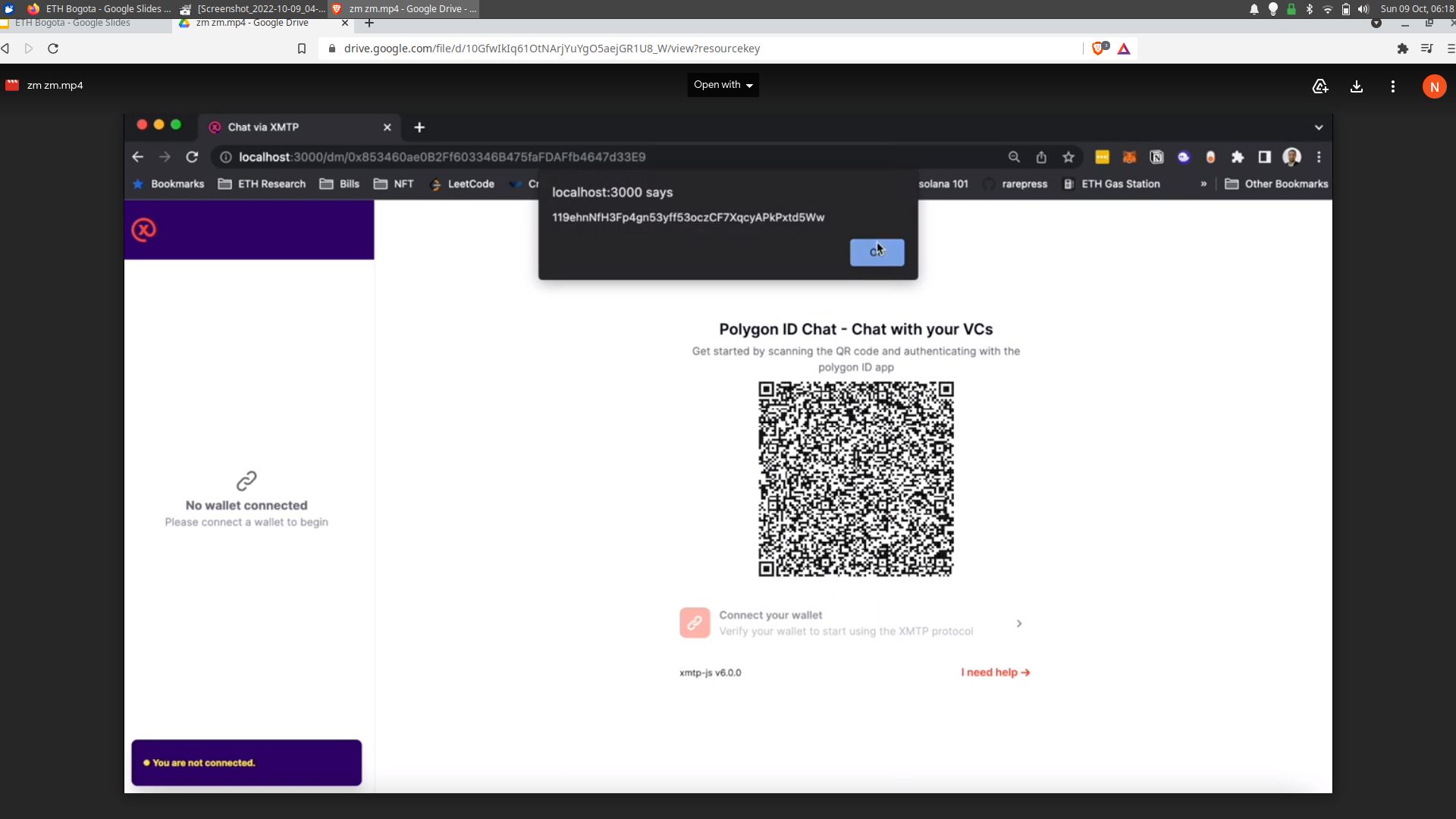This screenshot has height=819, width=1456.
Task: Click the zoom magnifier in recorded Chrome toolbar
Action: [1014, 157]
